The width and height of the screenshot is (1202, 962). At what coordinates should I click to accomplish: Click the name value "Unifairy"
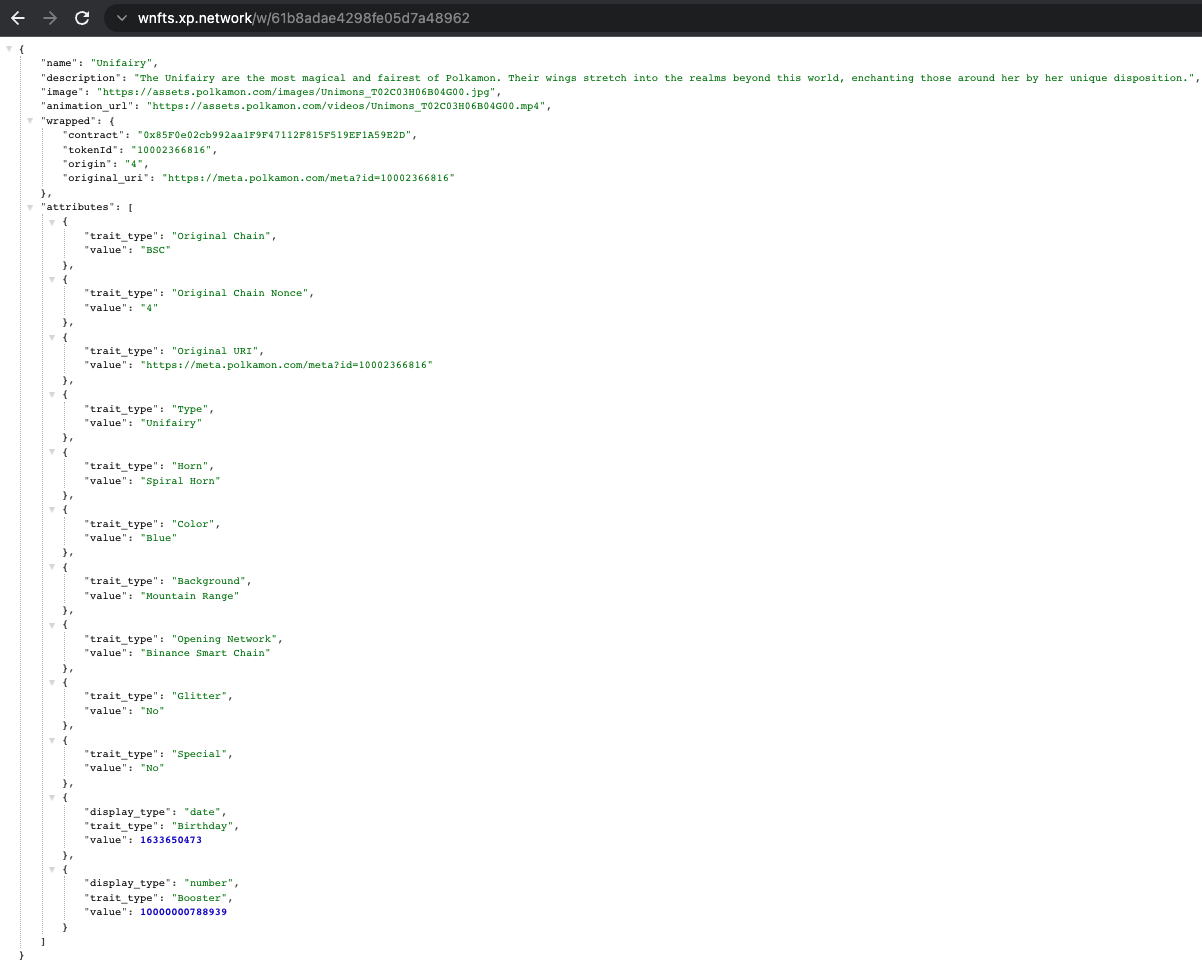122,63
